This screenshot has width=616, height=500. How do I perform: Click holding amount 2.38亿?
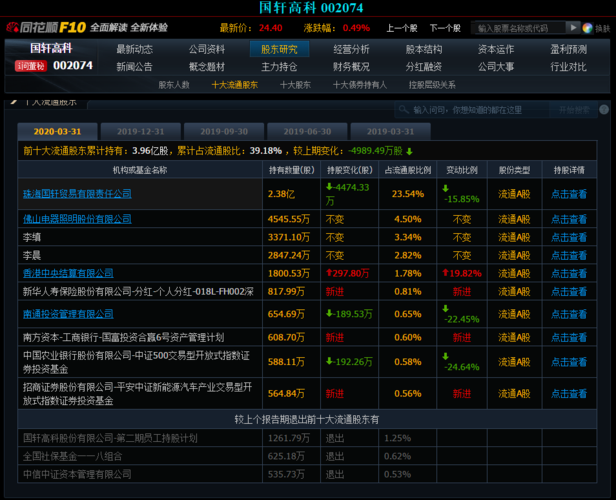pyautogui.click(x=281, y=194)
